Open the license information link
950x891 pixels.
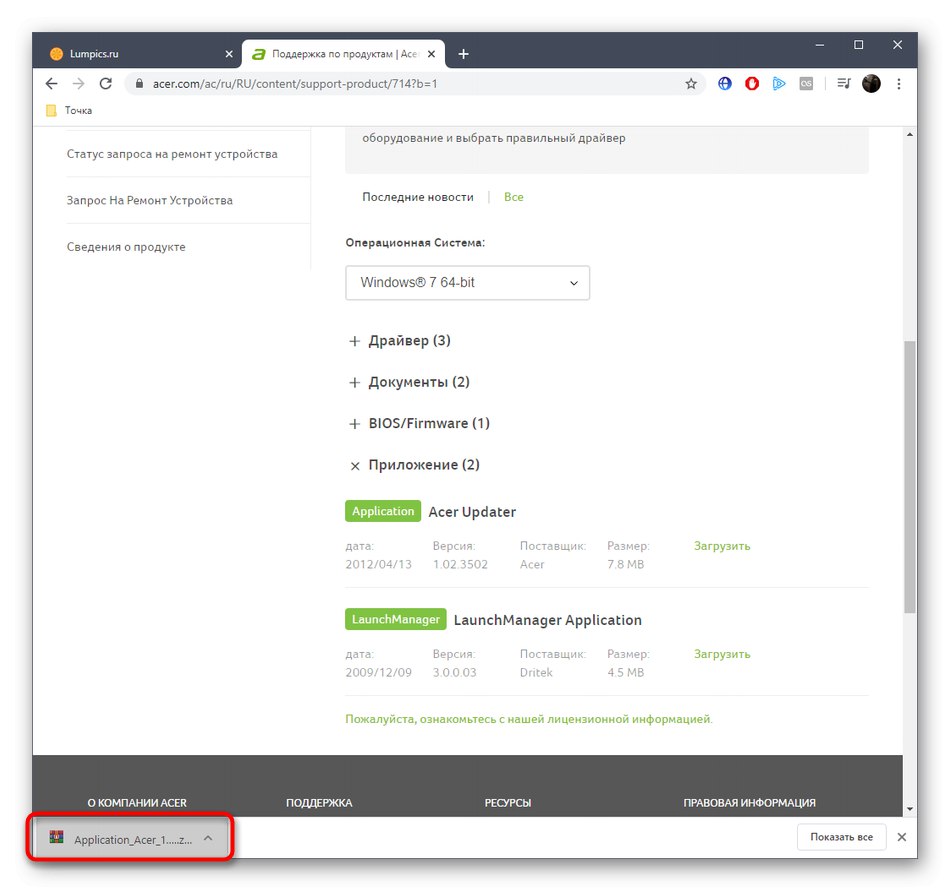point(529,719)
